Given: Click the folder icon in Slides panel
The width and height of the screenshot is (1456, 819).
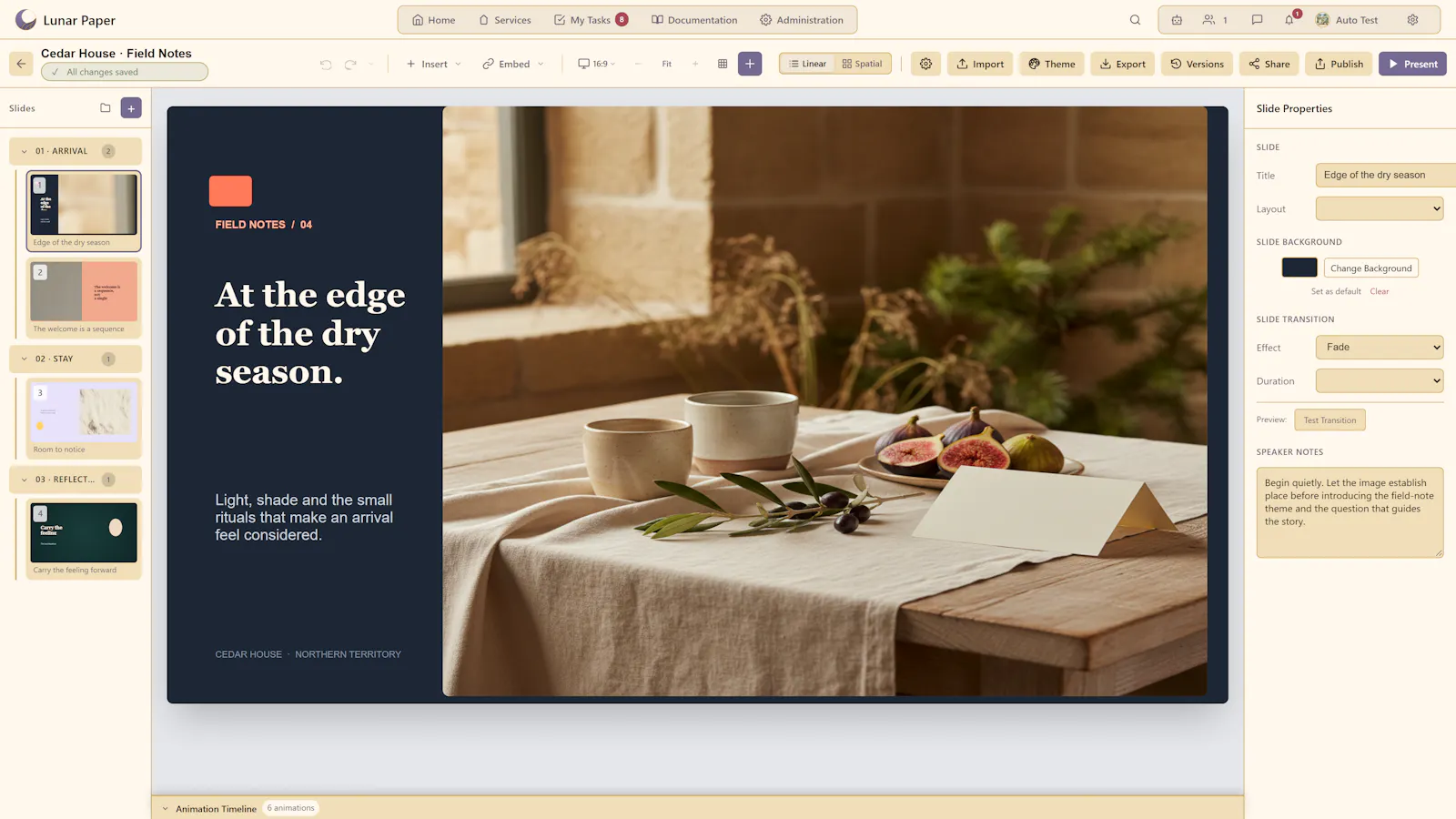Looking at the screenshot, I should [106, 108].
